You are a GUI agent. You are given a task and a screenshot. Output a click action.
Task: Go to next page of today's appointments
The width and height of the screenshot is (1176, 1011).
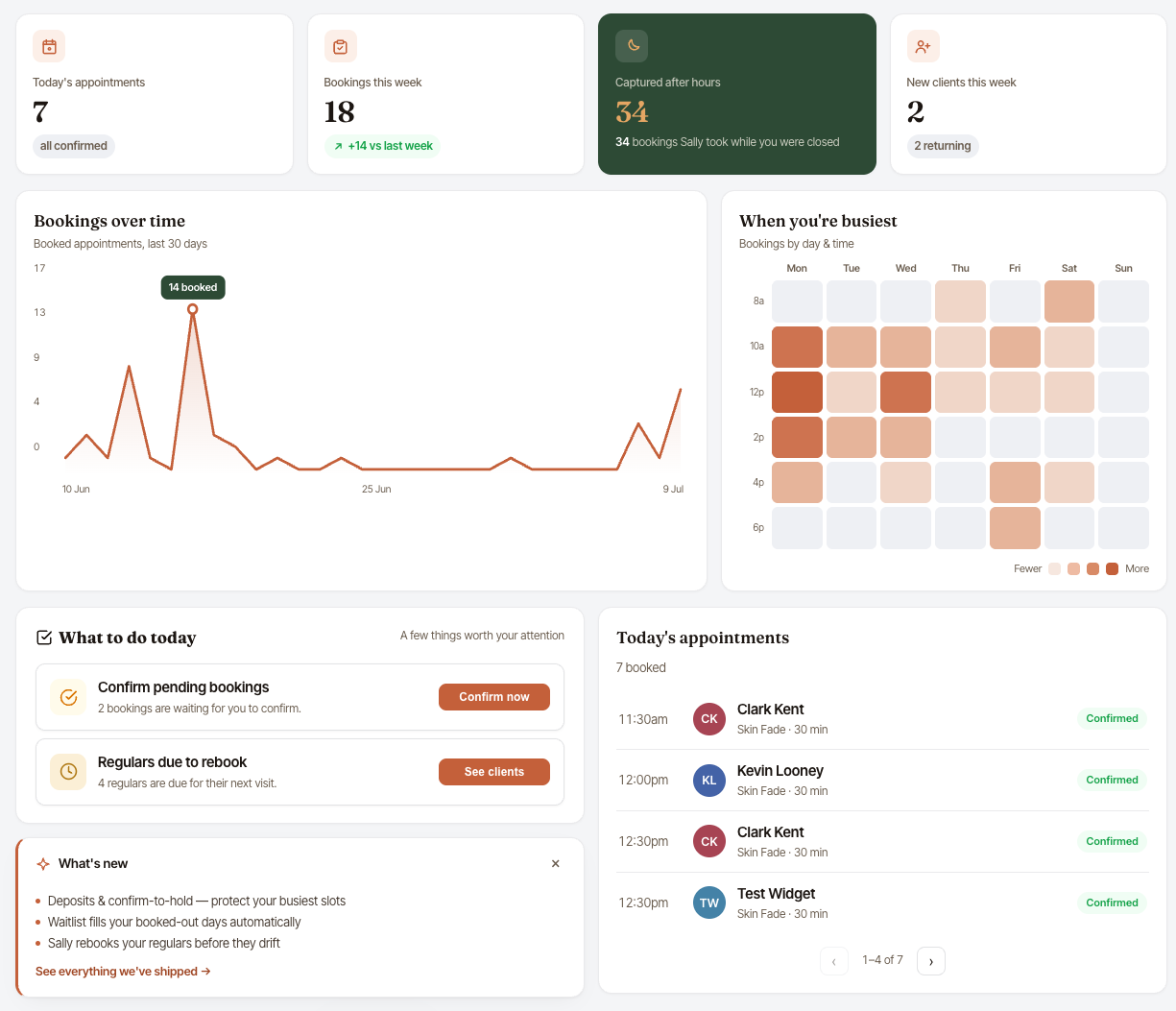click(x=931, y=961)
